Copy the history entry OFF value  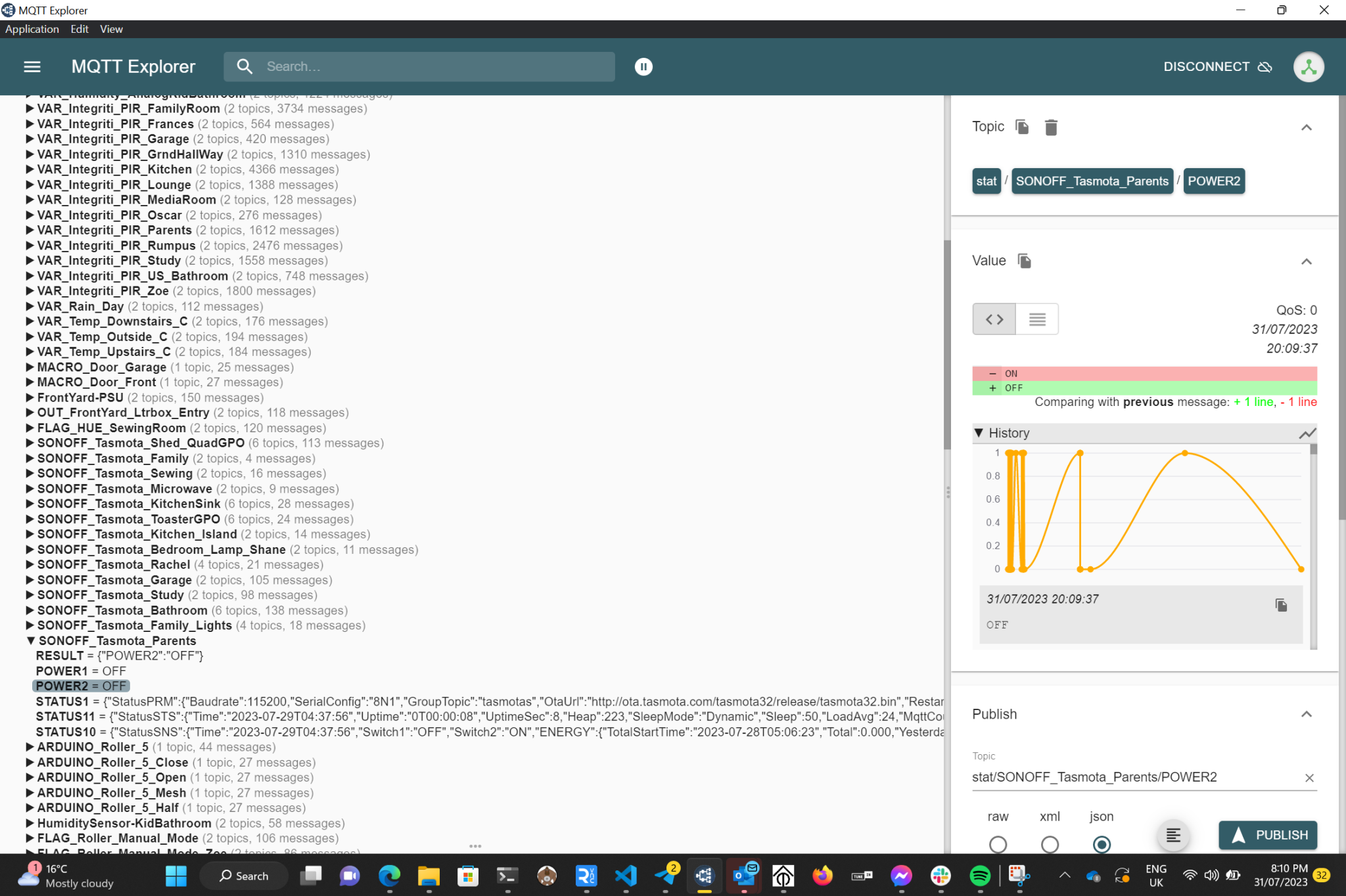[x=1281, y=605]
